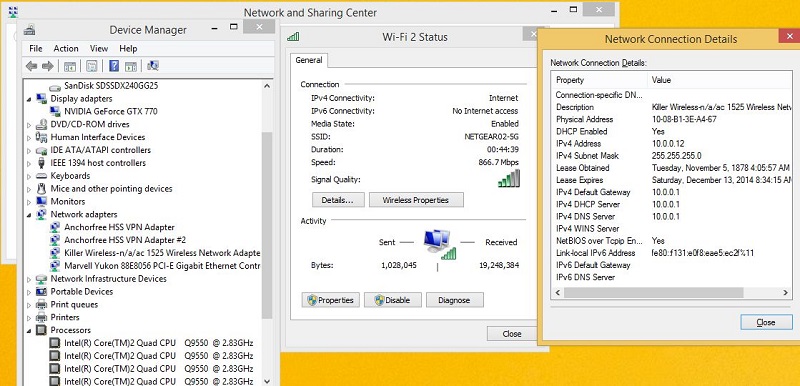Click the Disable button

coord(393,300)
